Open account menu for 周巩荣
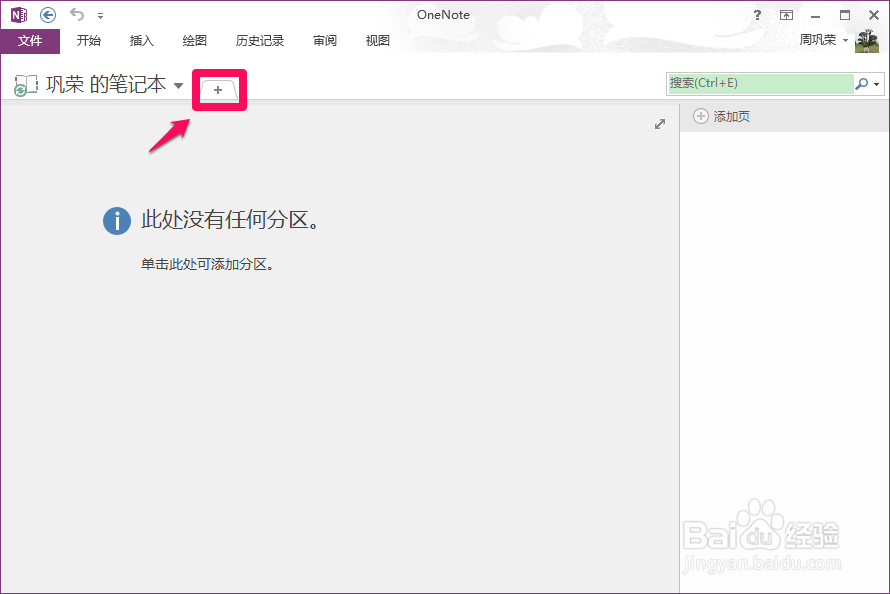This screenshot has height=594, width=890. click(824, 40)
